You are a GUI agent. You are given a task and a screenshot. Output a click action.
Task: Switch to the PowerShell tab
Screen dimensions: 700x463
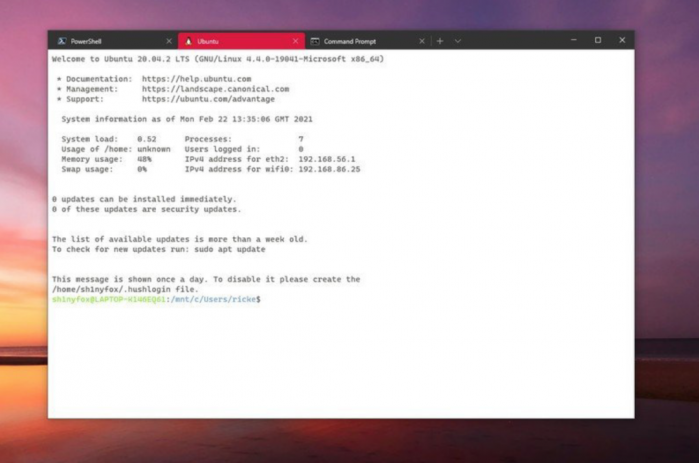(113, 41)
